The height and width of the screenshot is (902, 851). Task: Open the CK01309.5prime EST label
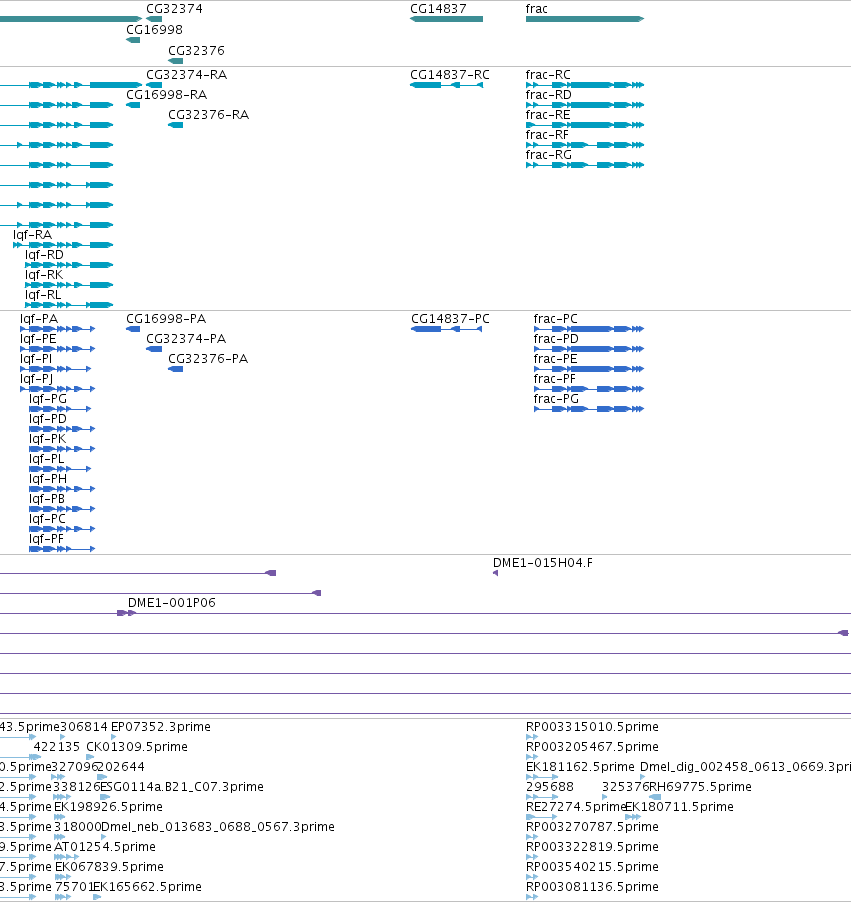click(x=137, y=747)
